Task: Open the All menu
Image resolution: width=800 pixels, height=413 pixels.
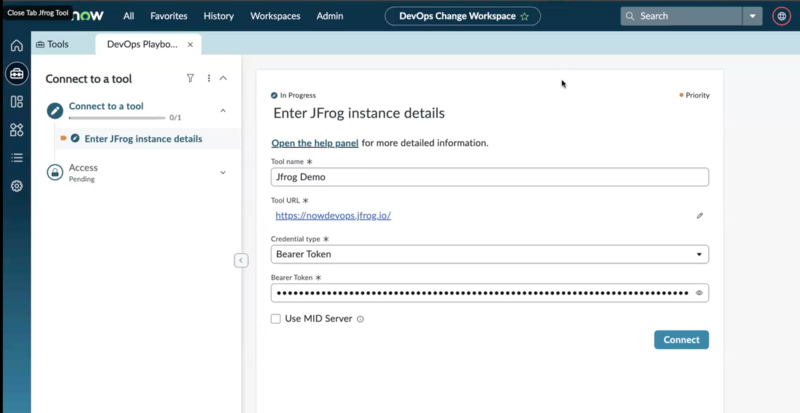Action: point(129,16)
